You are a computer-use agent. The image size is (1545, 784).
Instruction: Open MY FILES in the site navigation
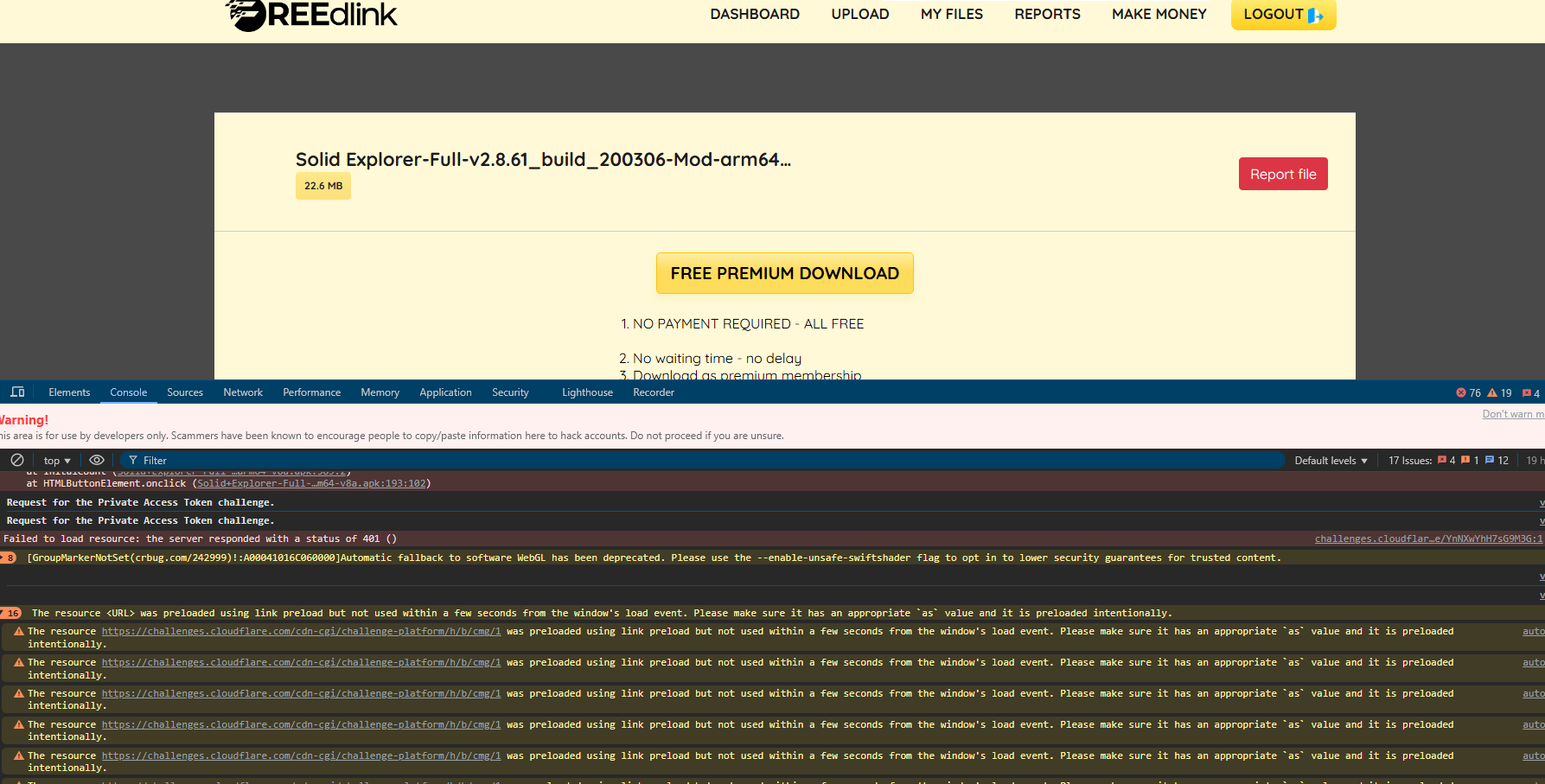[952, 14]
